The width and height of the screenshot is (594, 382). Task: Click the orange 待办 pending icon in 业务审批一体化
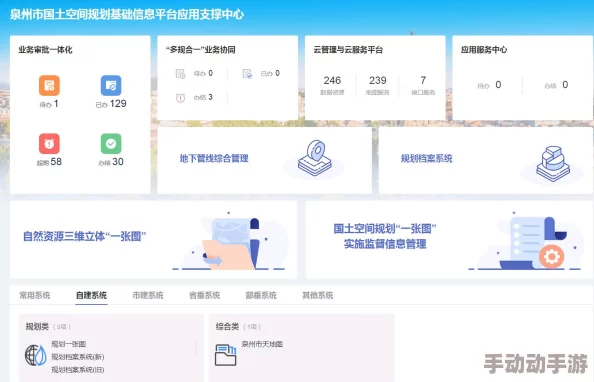click(x=49, y=85)
